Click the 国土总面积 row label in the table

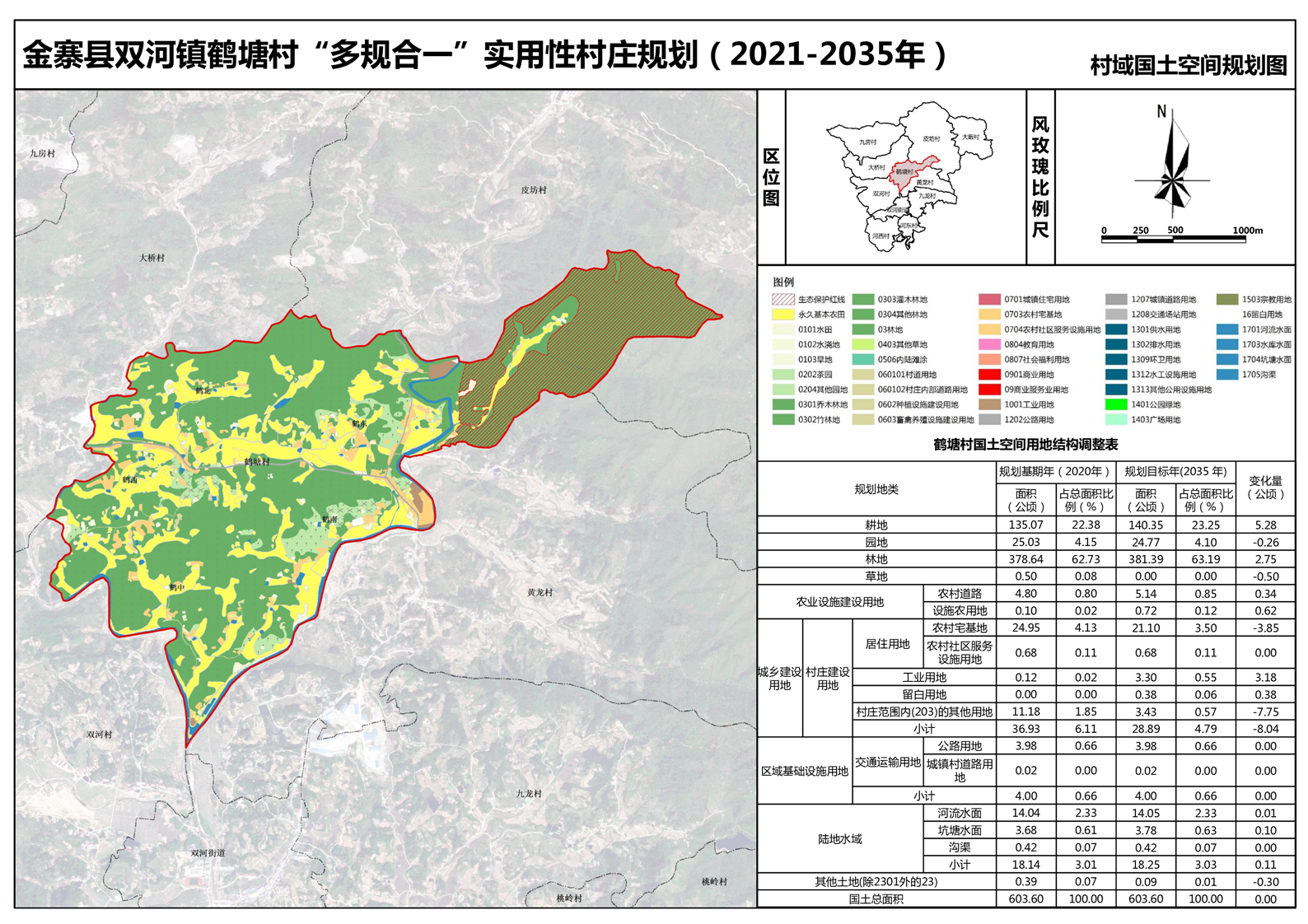[876, 899]
